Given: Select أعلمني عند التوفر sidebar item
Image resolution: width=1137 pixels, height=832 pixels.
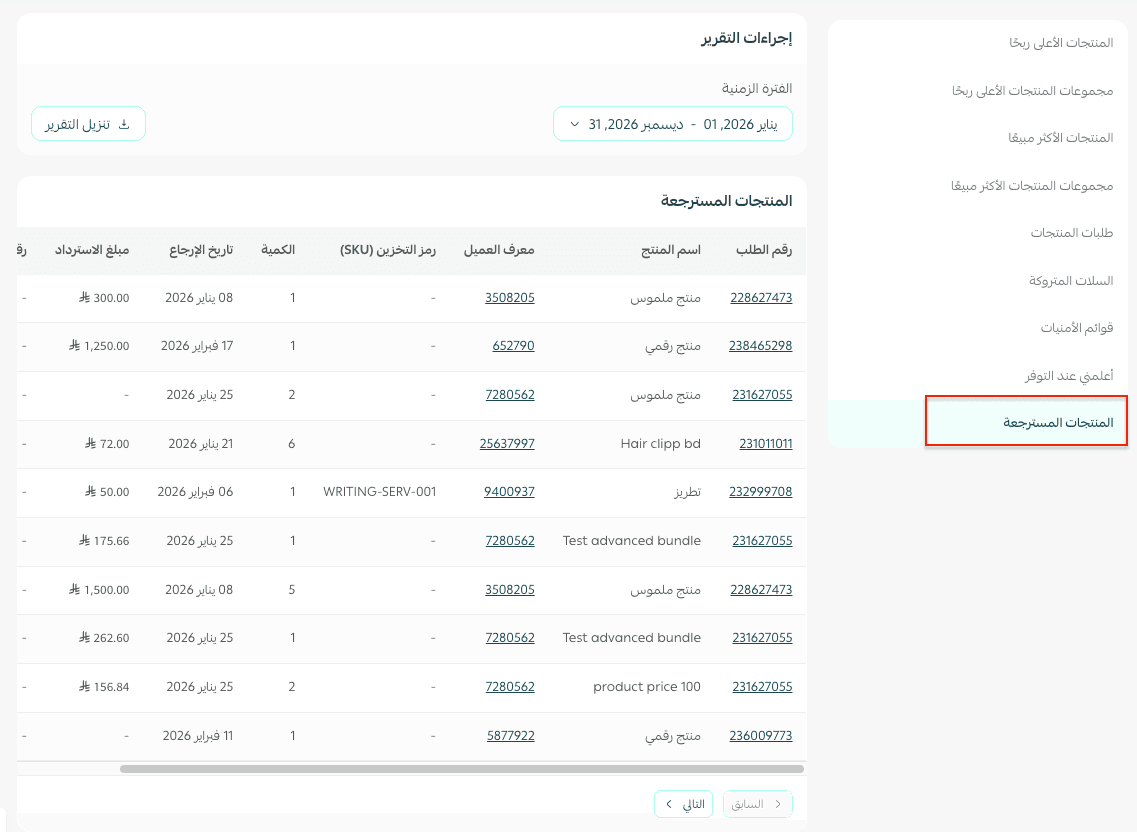Looking at the screenshot, I should pos(1068,376).
